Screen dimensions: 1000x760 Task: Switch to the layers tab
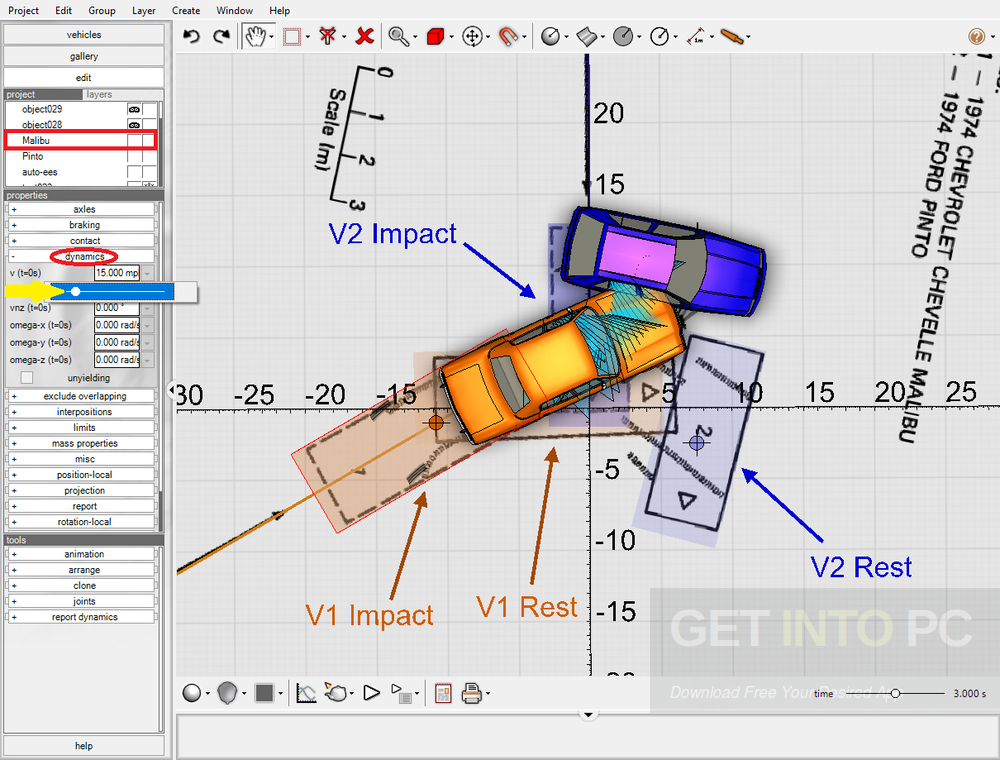[98, 93]
